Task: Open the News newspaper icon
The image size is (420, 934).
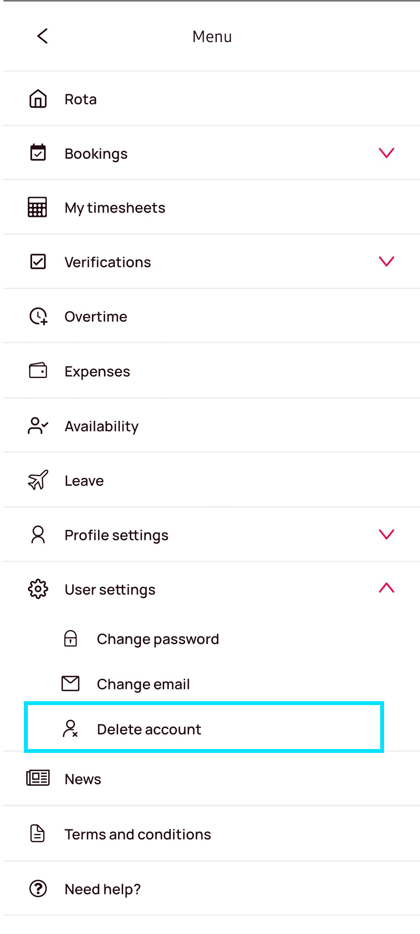Action: tap(38, 779)
